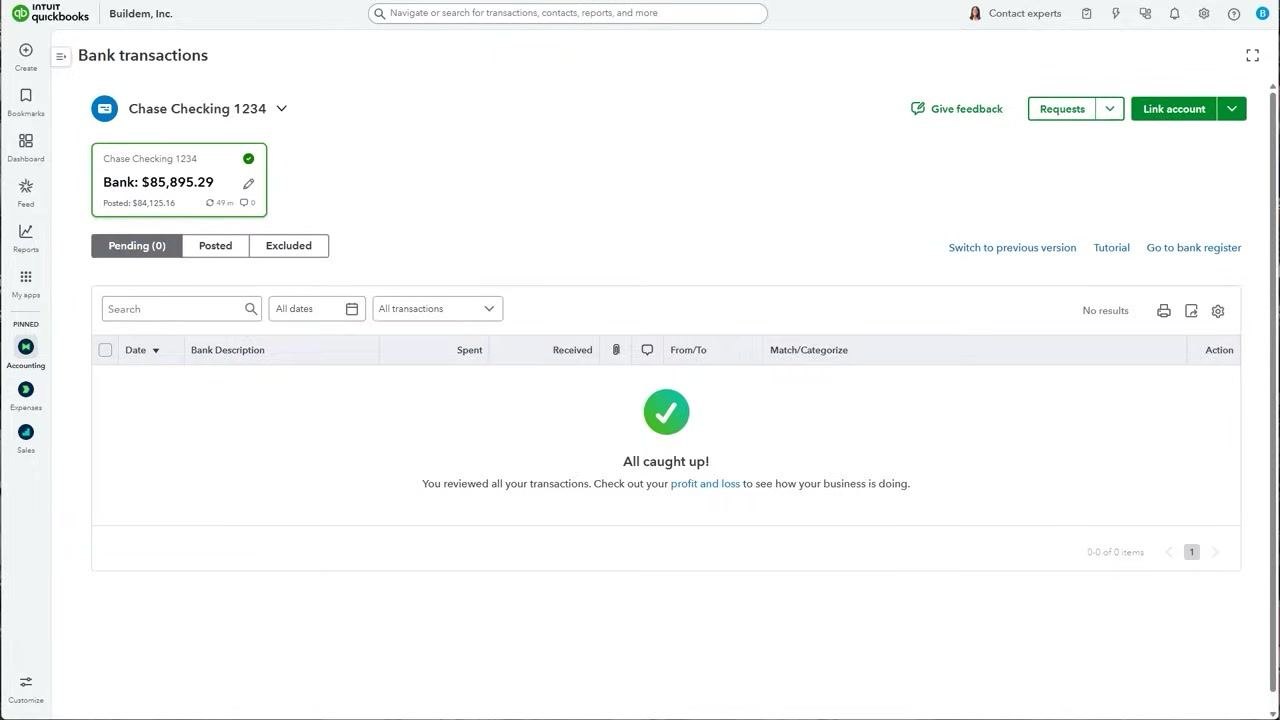This screenshot has width=1280, height=720.
Task: Open the help question mark icon
Action: click(1234, 14)
